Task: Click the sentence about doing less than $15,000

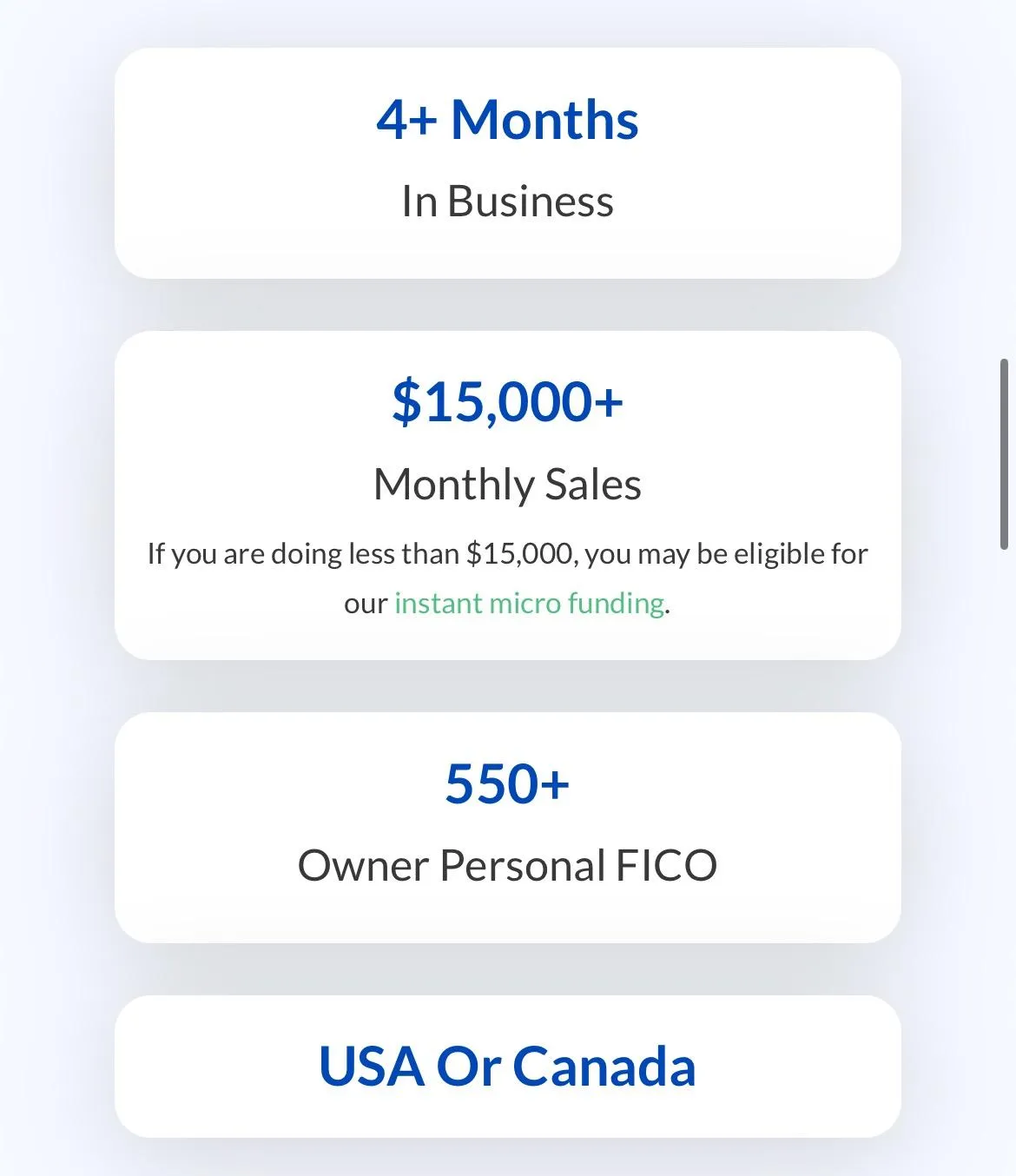Action: click(x=508, y=578)
